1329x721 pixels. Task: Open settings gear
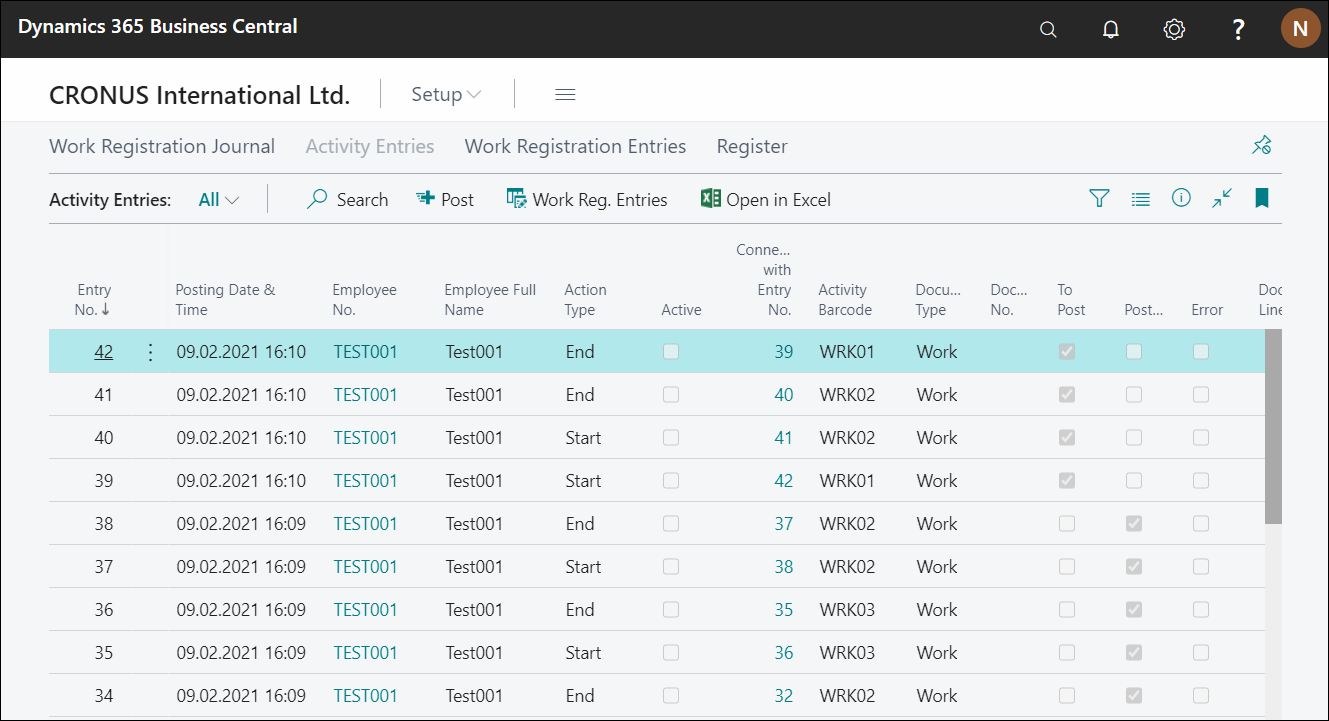click(1175, 29)
